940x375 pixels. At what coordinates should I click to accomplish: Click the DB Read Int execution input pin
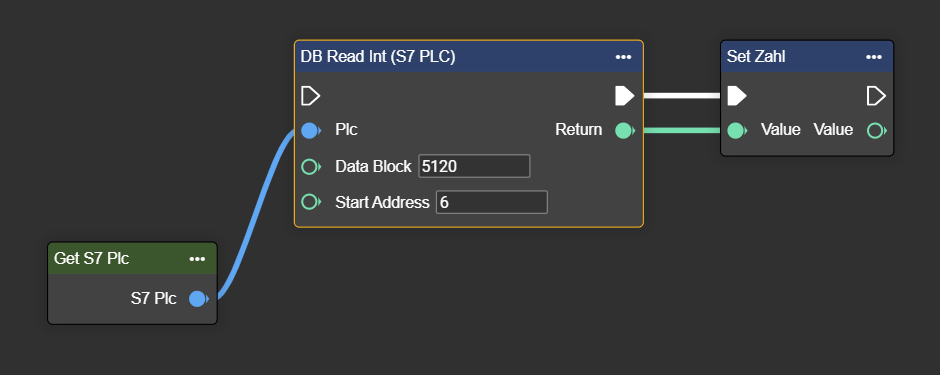[x=311, y=96]
